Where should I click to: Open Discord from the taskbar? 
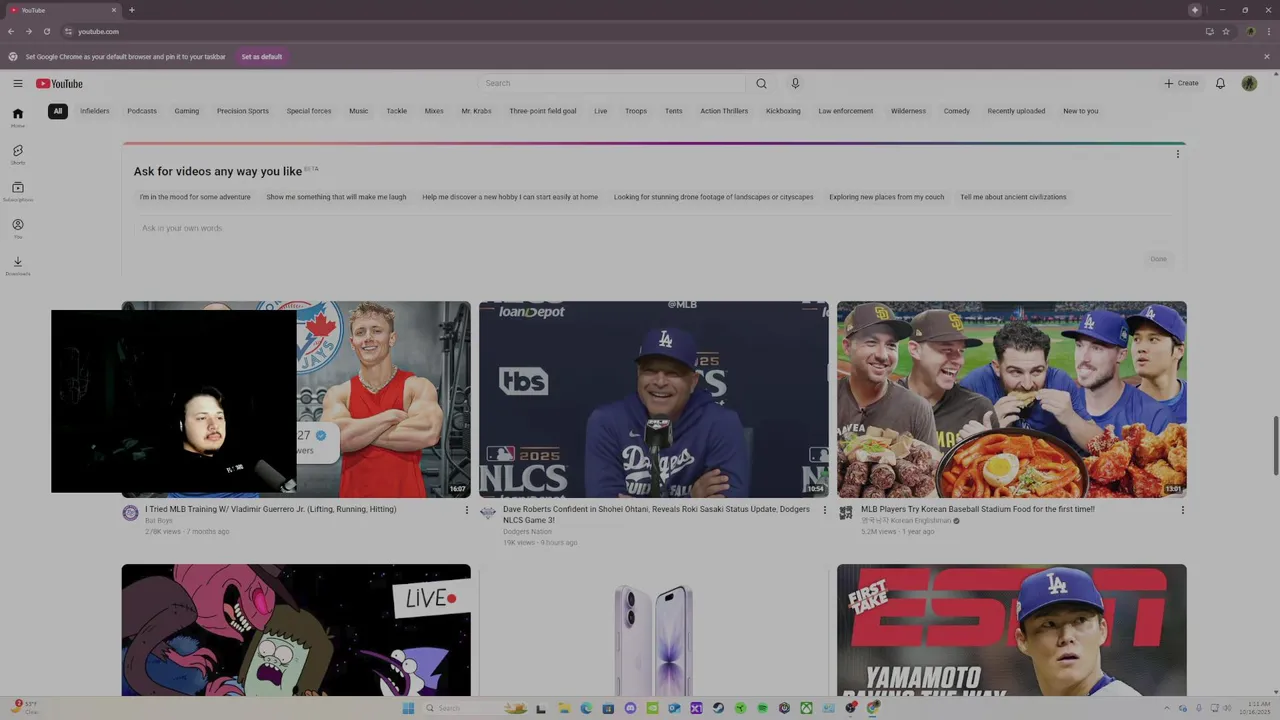tap(630, 708)
